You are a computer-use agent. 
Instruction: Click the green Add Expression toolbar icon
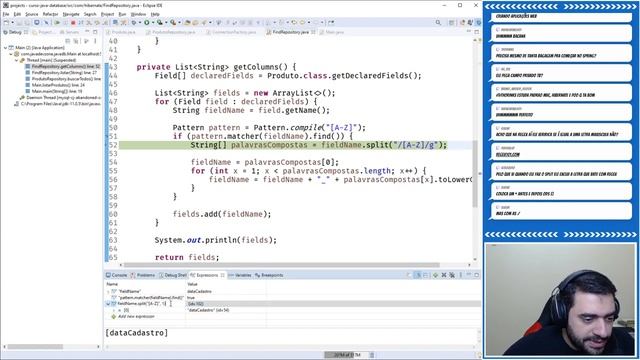pos(436,275)
